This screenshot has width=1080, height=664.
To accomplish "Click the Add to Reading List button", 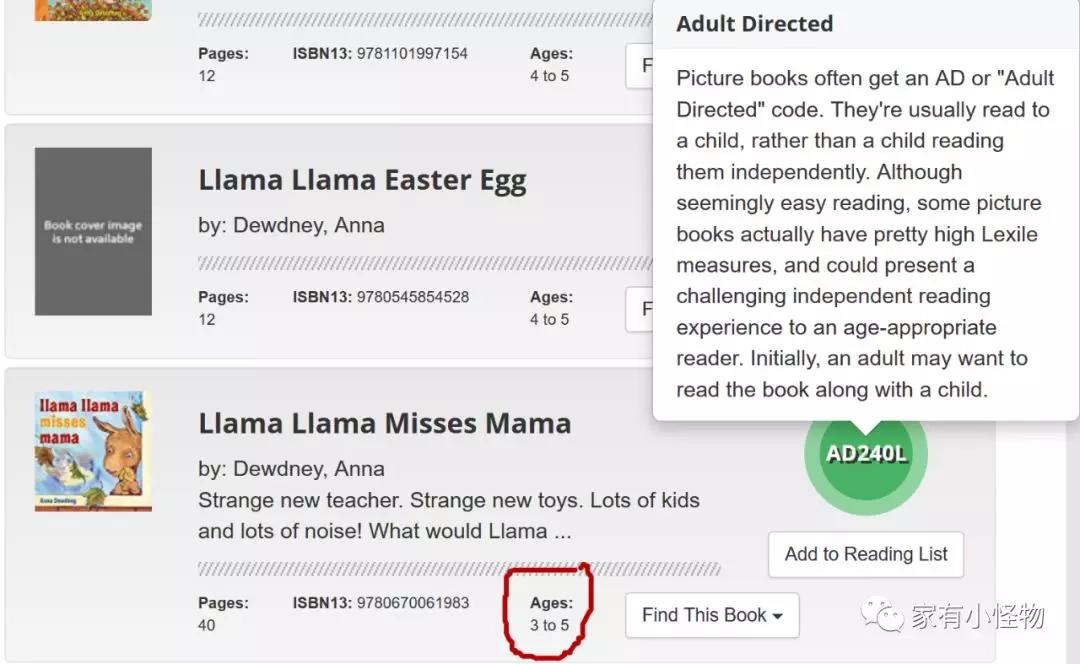I will tap(866, 554).
